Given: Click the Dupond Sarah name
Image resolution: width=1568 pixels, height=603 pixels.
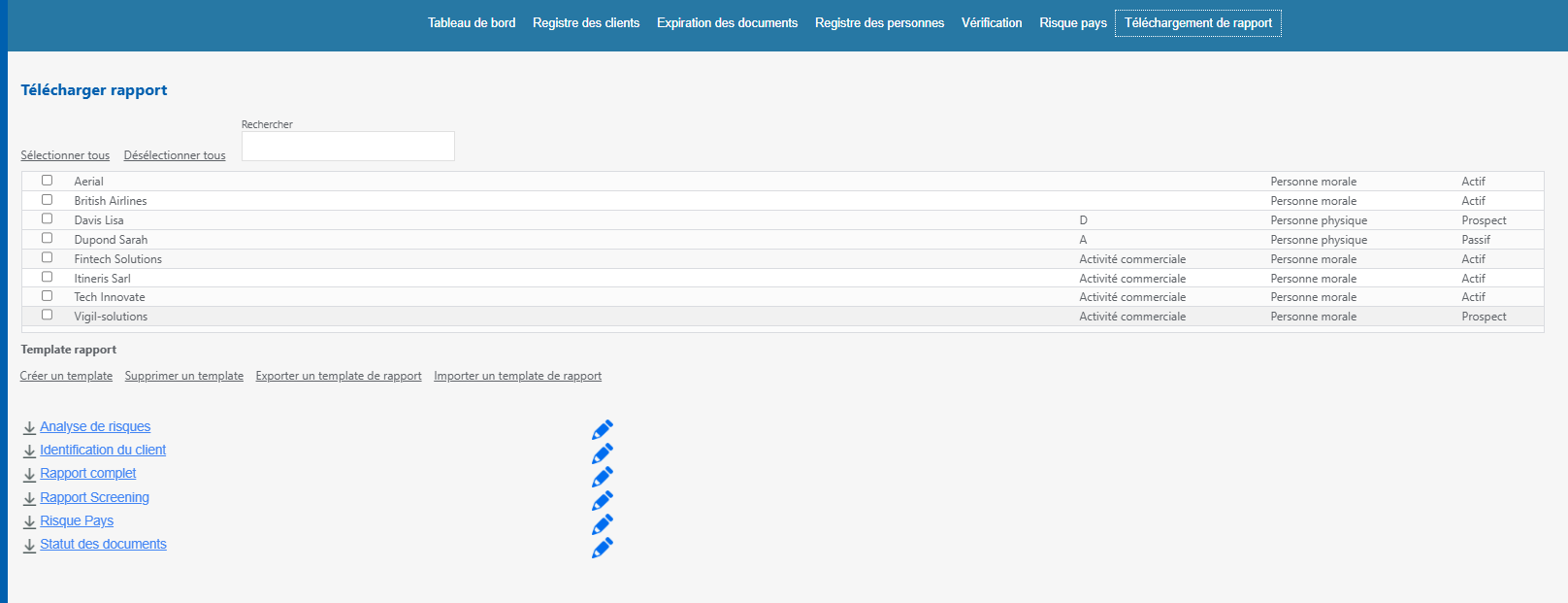Looking at the screenshot, I should [111, 240].
